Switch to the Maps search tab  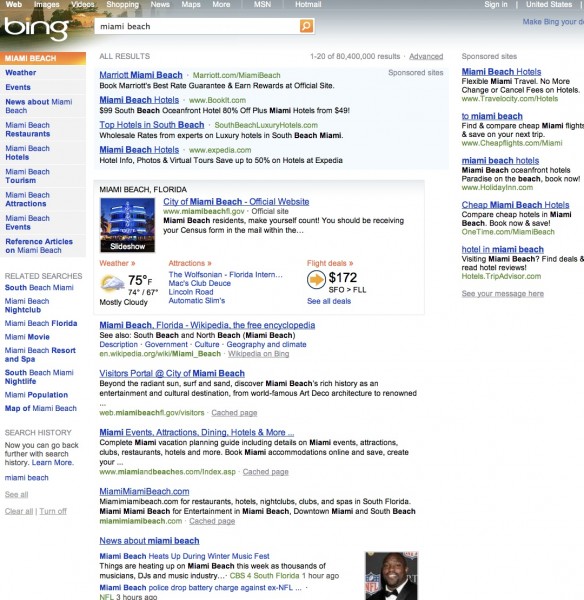191,5
